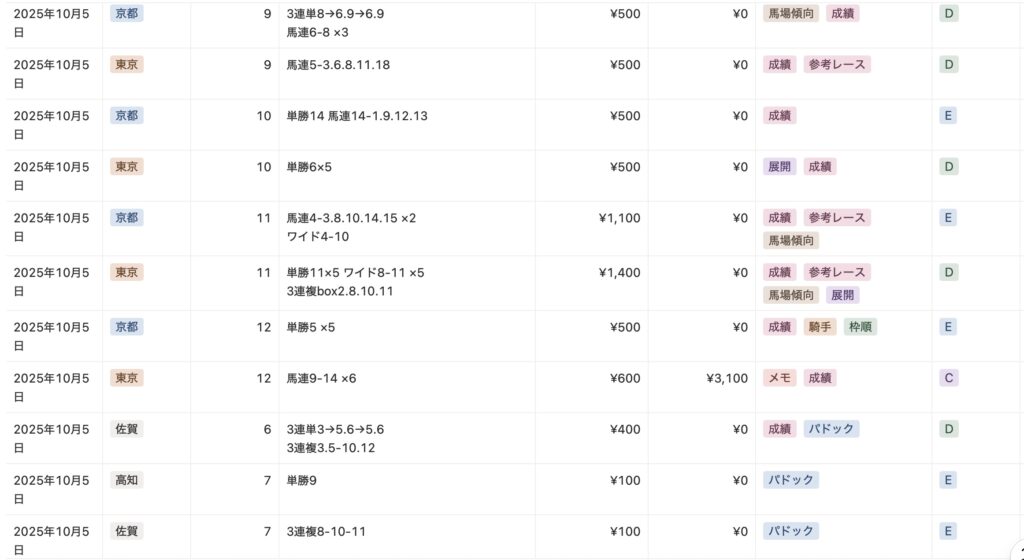Click the ¥400 bet amount cell
The height and width of the screenshot is (560, 1024).
point(625,429)
